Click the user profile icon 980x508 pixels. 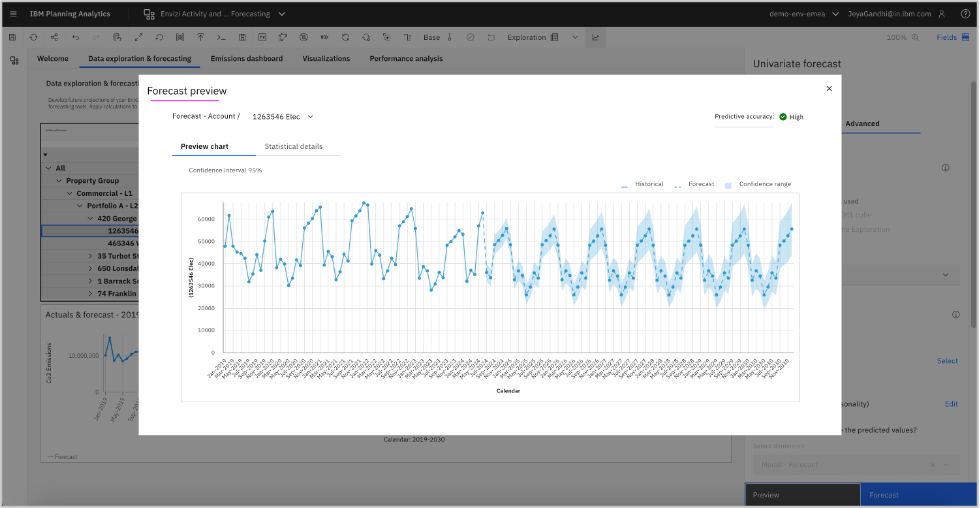[x=940, y=14]
